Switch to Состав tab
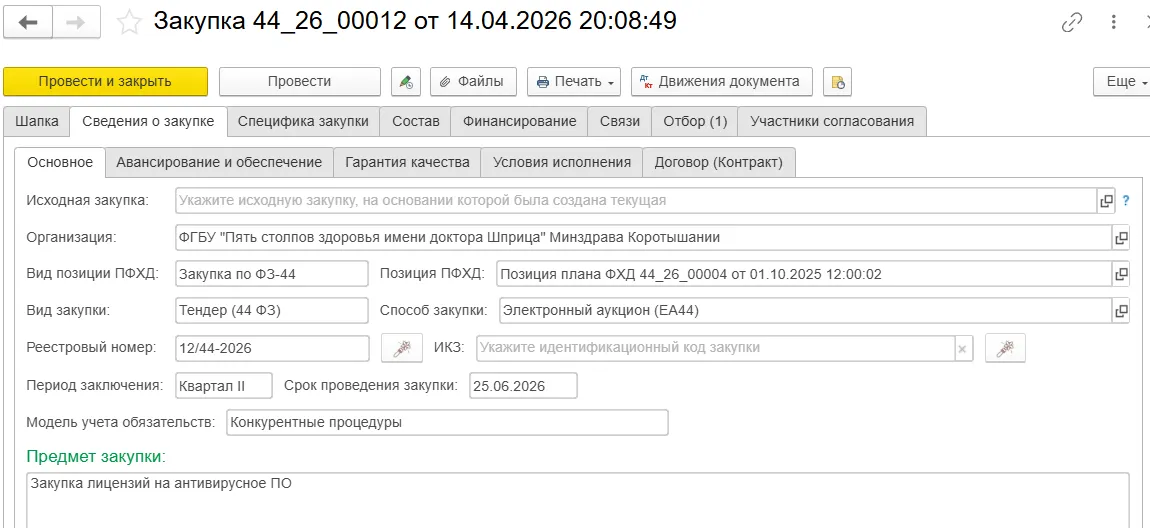The image size is (1150, 528). [x=415, y=122]
